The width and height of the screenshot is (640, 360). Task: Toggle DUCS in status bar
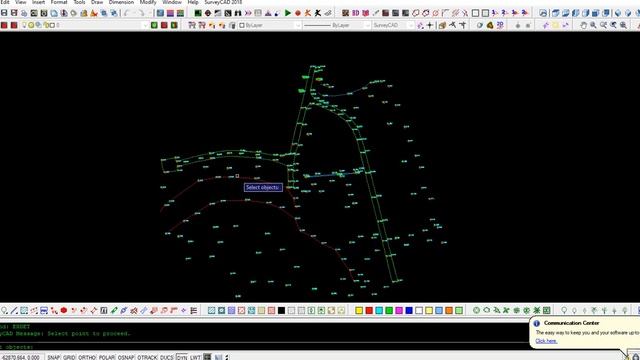[x=167, y=357]
